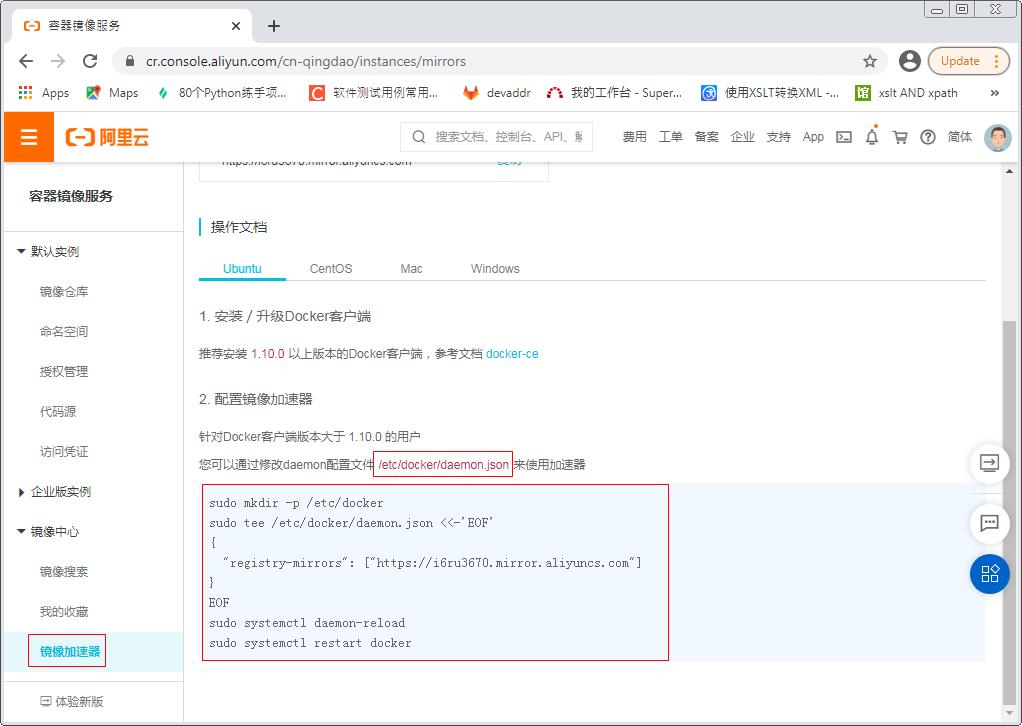Click the scrollbar up arrow
The height and width of the screenshot is (726, 1022).
click(x=1009, y=171)
